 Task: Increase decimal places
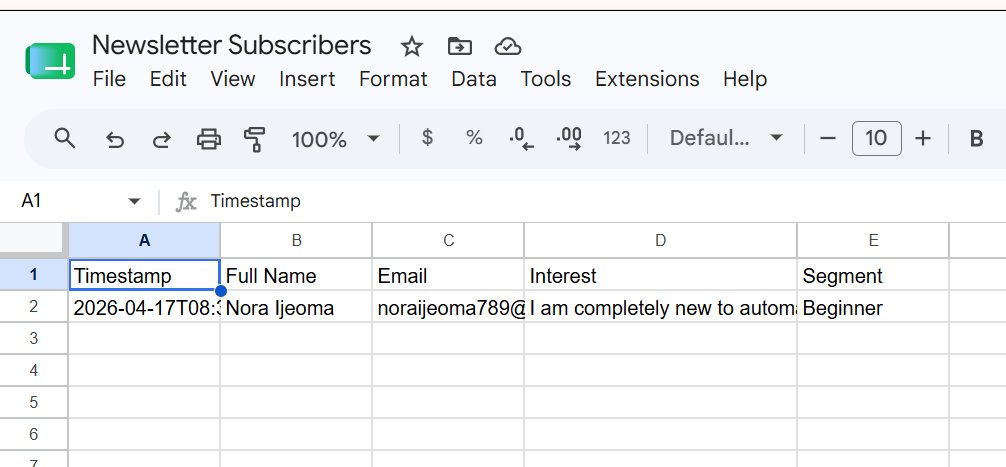pos(569,139)
